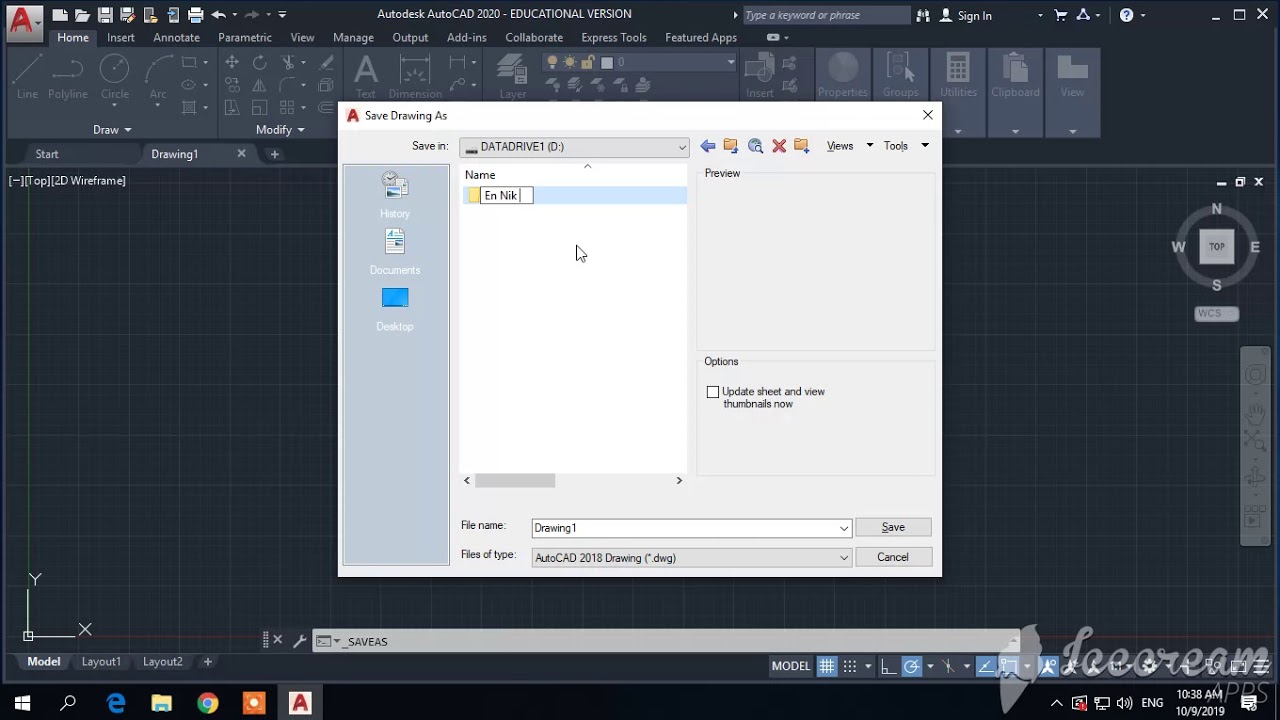This screenshot has width=1280, height=720.
Task: Select the Polyline tool in ribbon
Action: click(x=68, y=77)
